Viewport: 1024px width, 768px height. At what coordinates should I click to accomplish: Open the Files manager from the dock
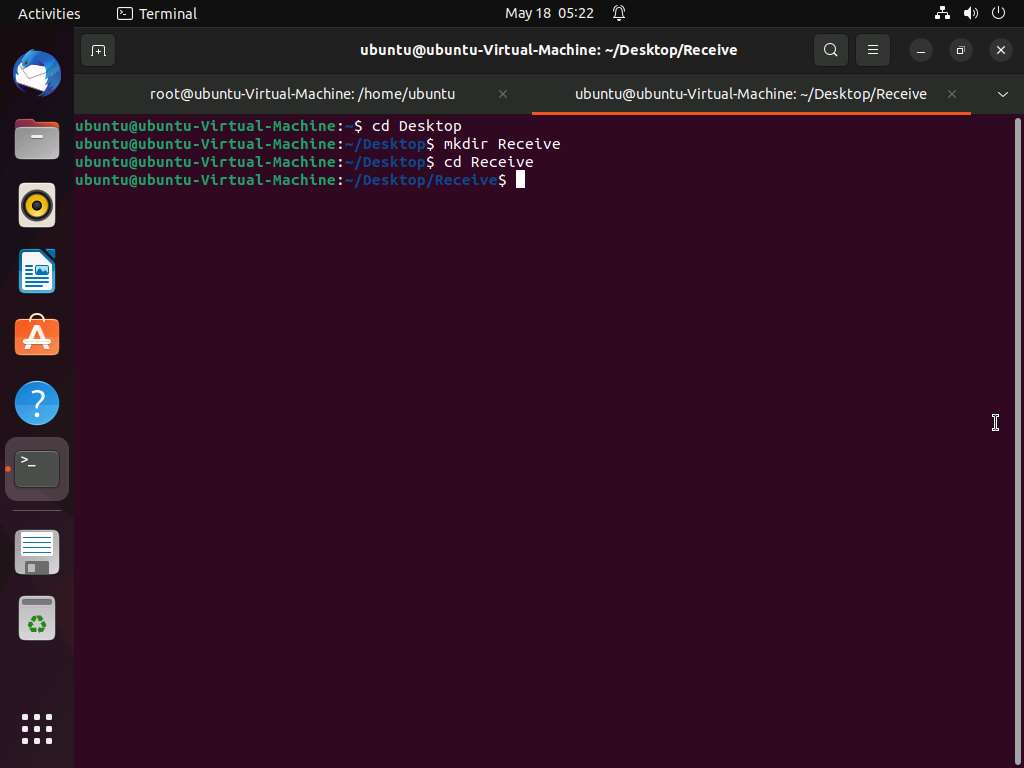tap(37, 139)
